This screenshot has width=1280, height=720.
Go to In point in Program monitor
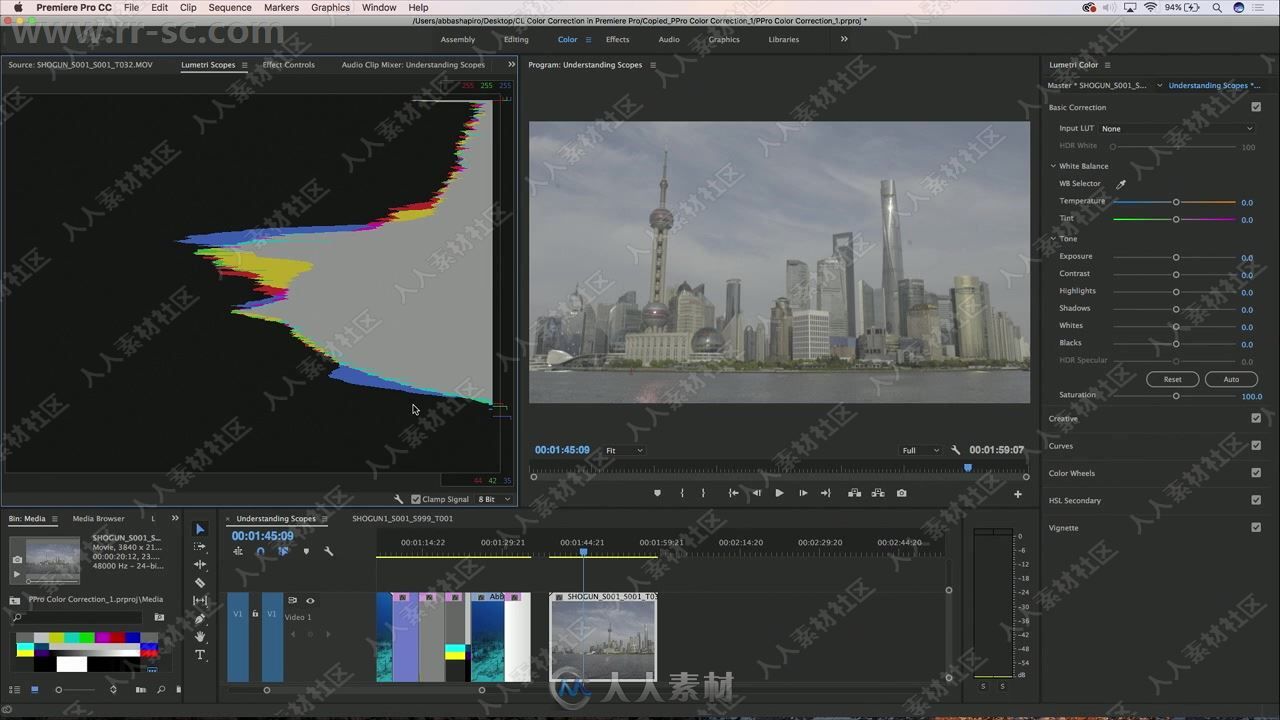click(x=733, y=493)
